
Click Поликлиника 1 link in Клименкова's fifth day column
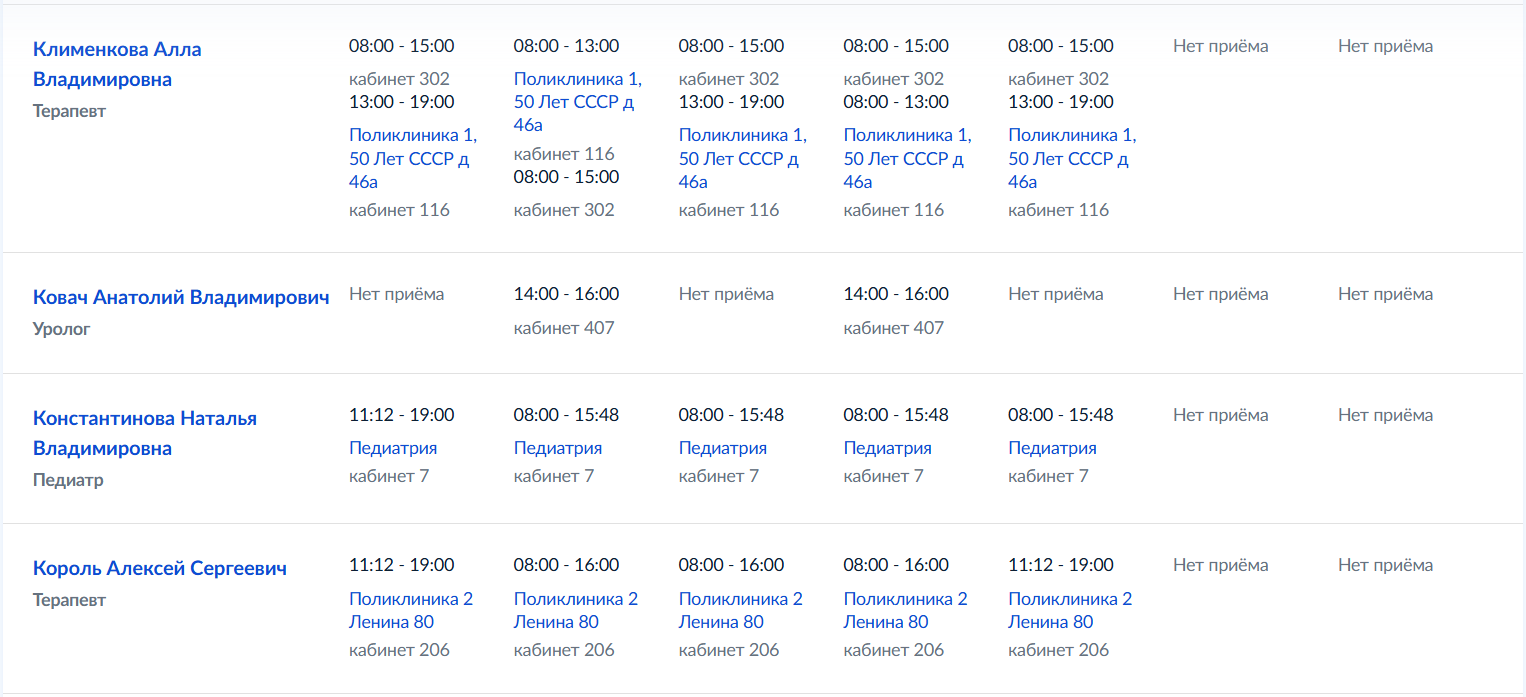pyautogui.click(x=1072, y=158)
